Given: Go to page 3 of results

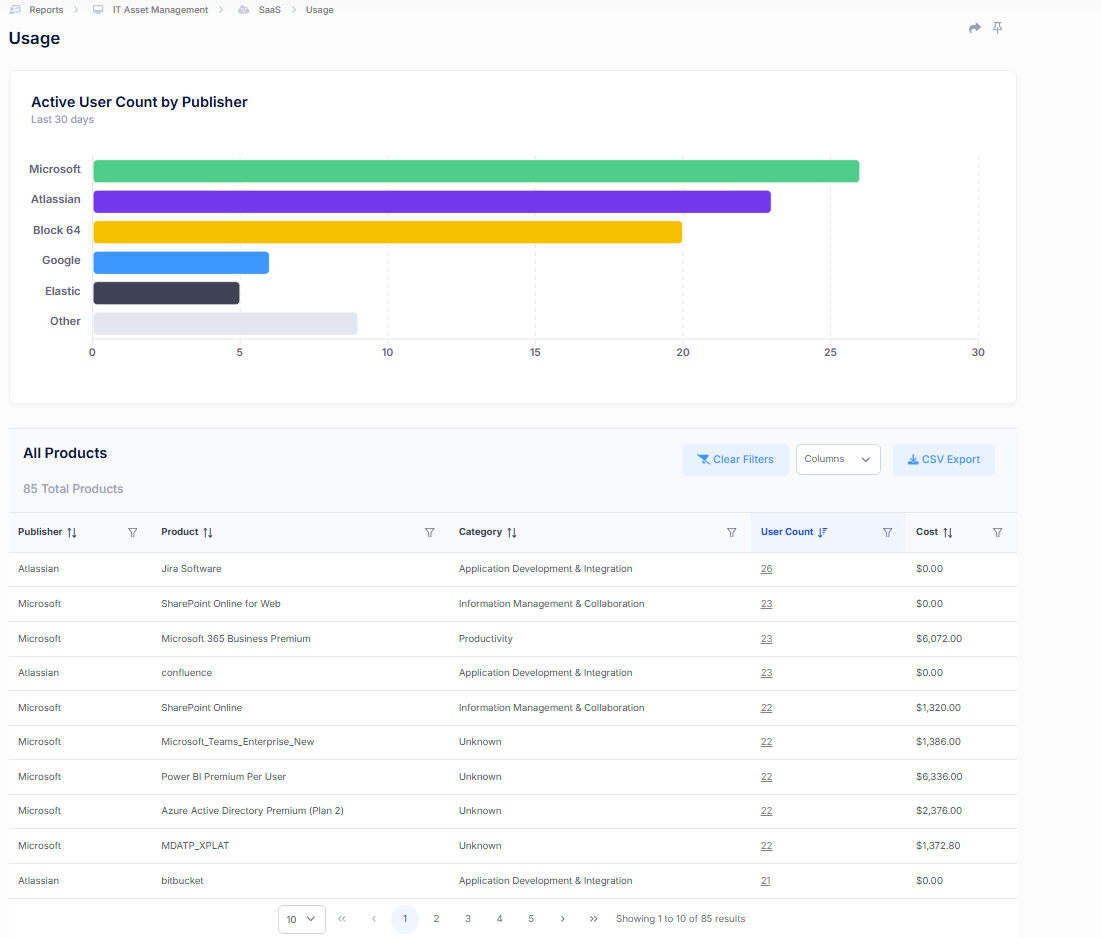Looking at the screenshot, I should point(468,919).
